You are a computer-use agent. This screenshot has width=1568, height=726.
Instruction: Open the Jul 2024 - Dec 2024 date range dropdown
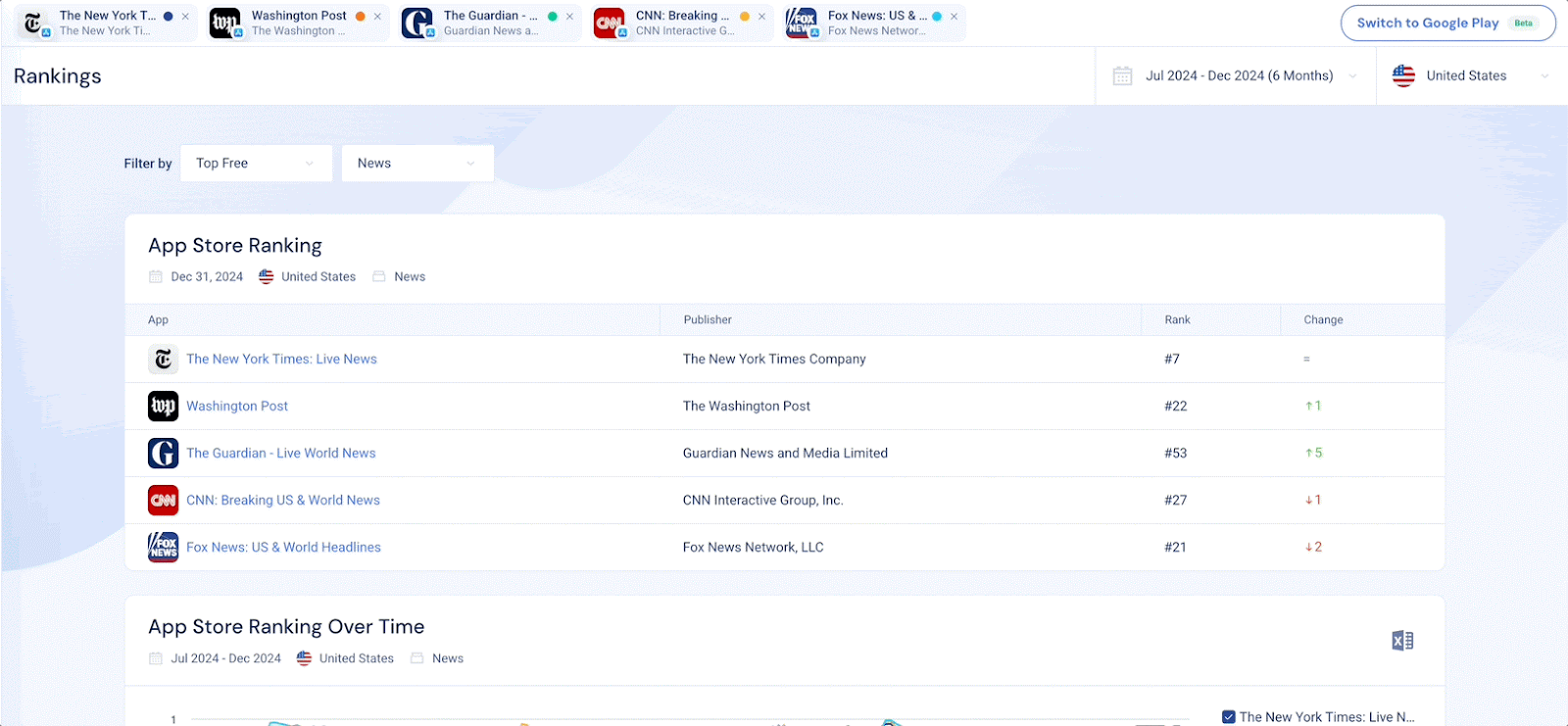(1236, 75)
